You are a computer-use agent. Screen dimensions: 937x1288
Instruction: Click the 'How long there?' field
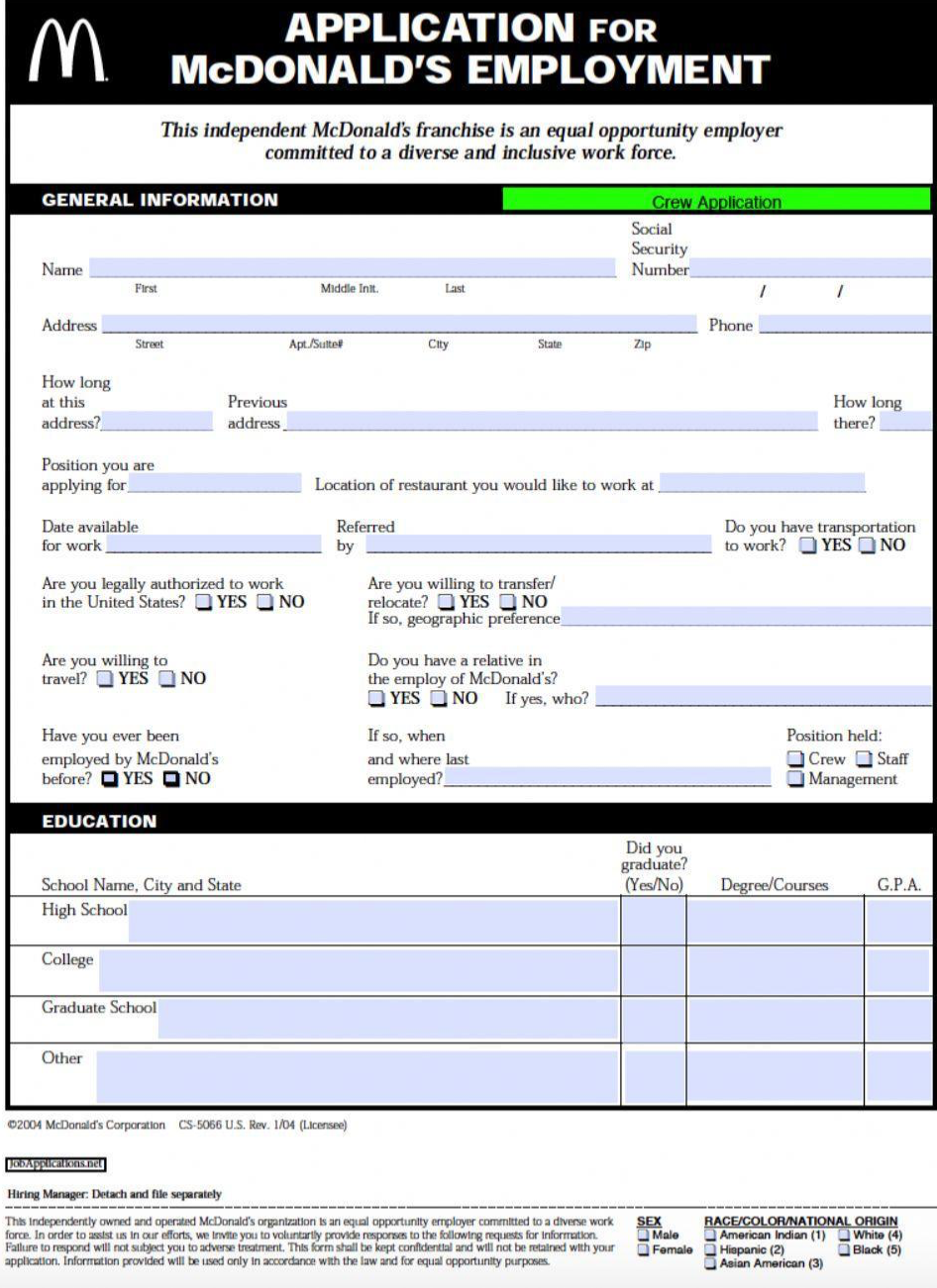point(905,422)
